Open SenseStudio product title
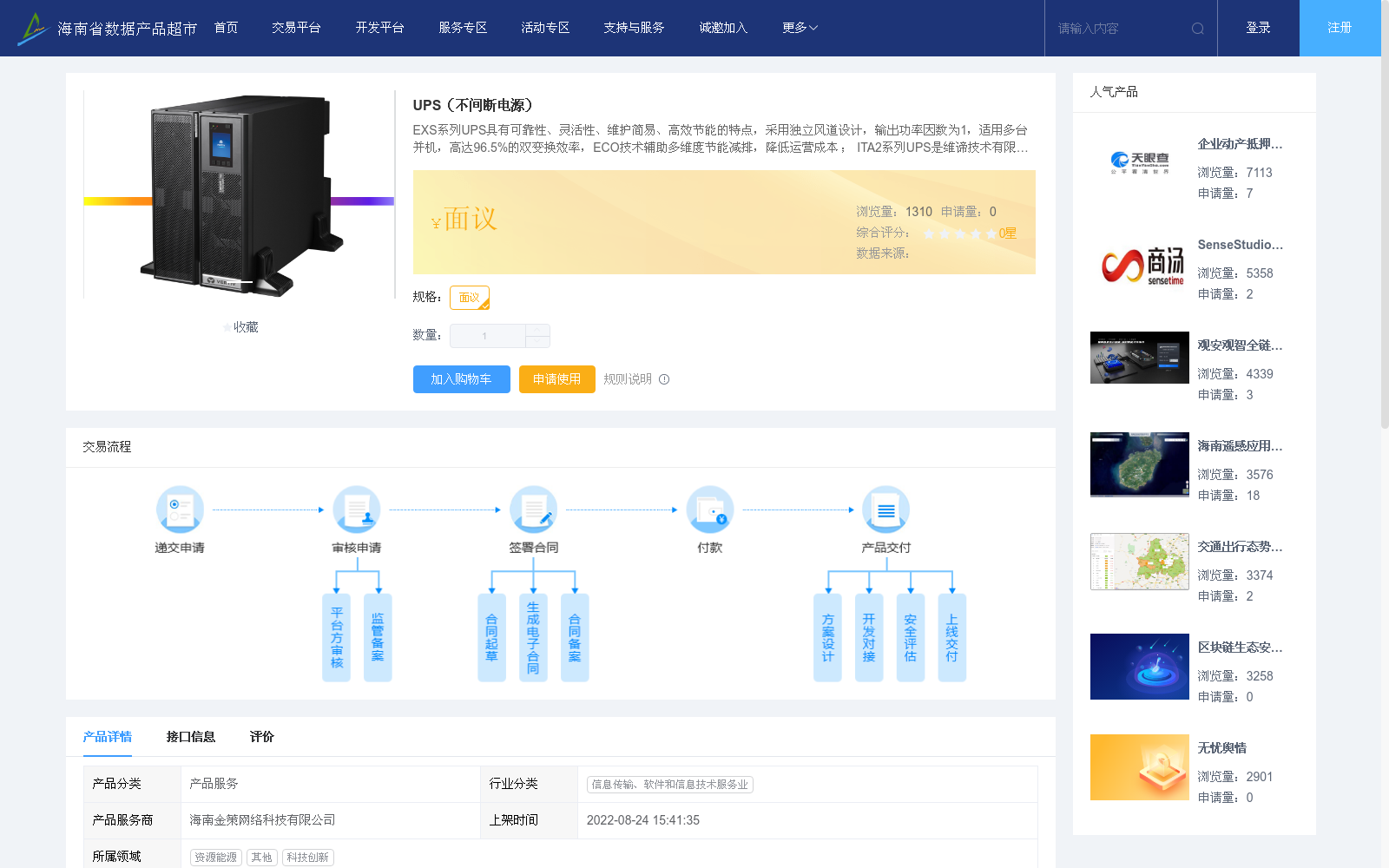This screenshot has height=868, width=1389. point(1241,245)
